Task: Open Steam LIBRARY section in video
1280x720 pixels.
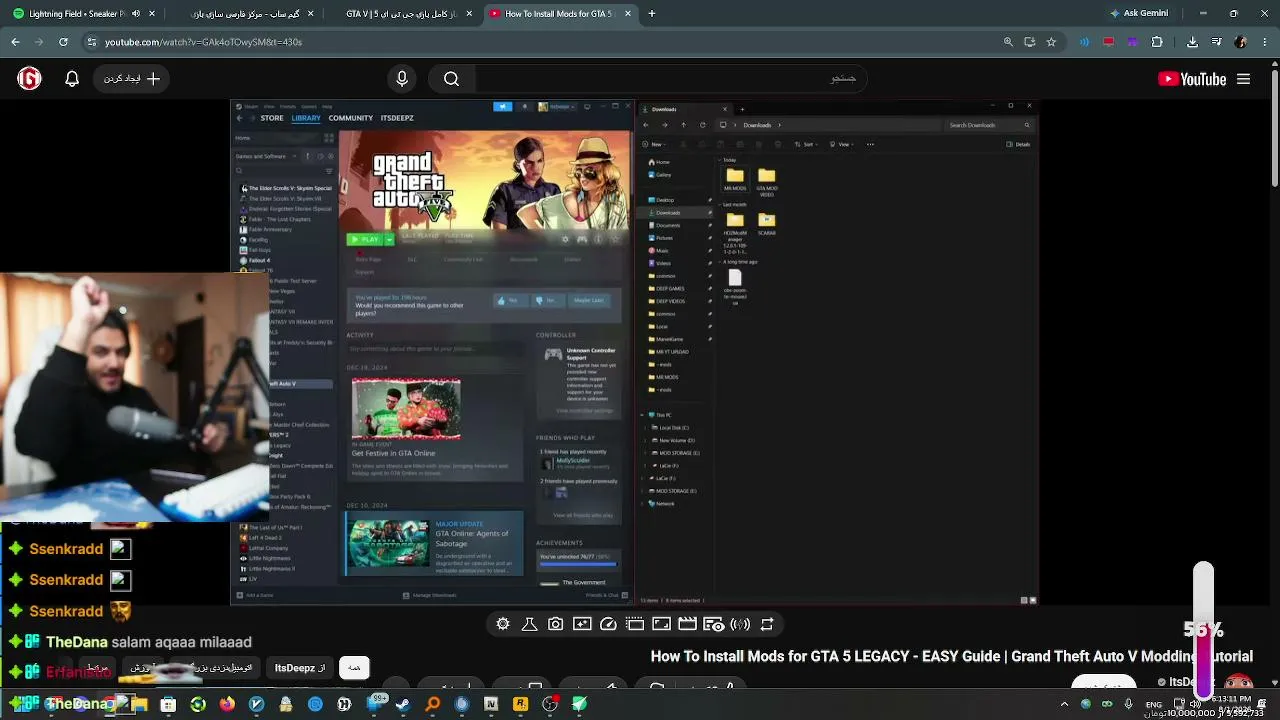Action: [x=306, y=118]
